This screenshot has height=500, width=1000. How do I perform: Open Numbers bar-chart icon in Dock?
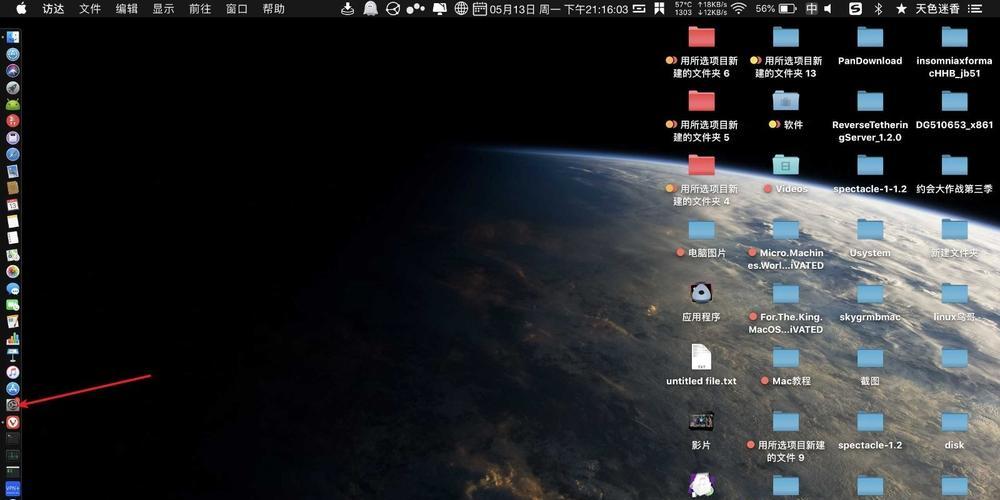tap(13, 338)
